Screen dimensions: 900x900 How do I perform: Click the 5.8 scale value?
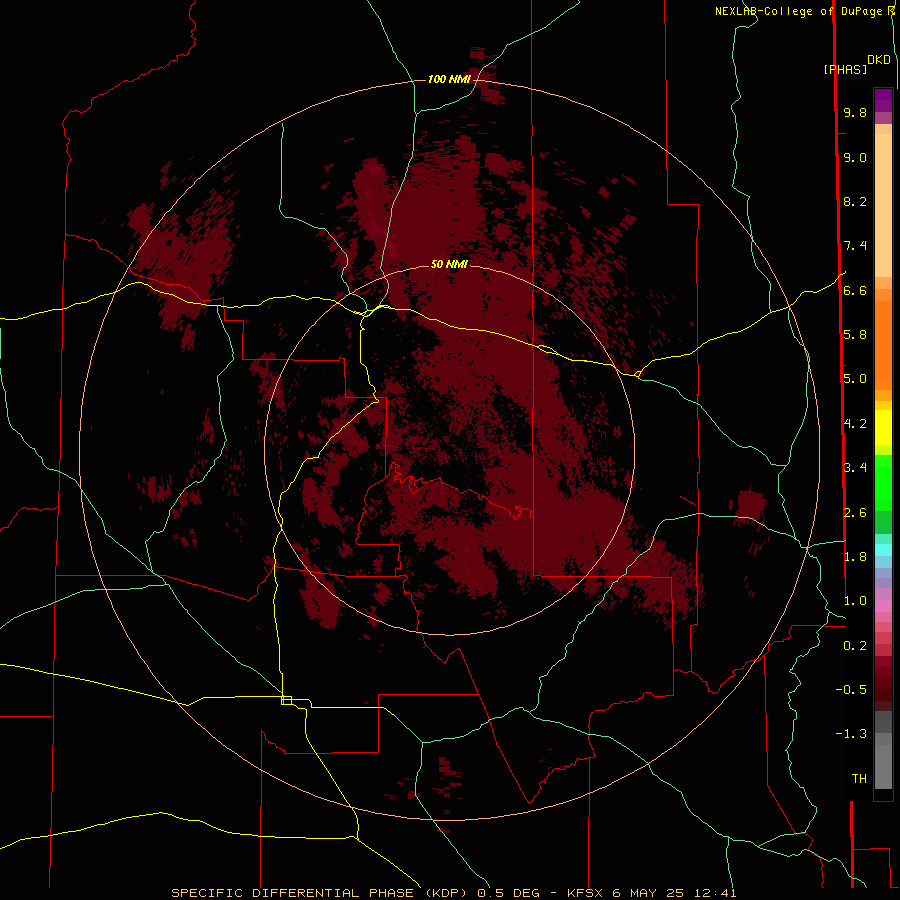click(855, 335)
